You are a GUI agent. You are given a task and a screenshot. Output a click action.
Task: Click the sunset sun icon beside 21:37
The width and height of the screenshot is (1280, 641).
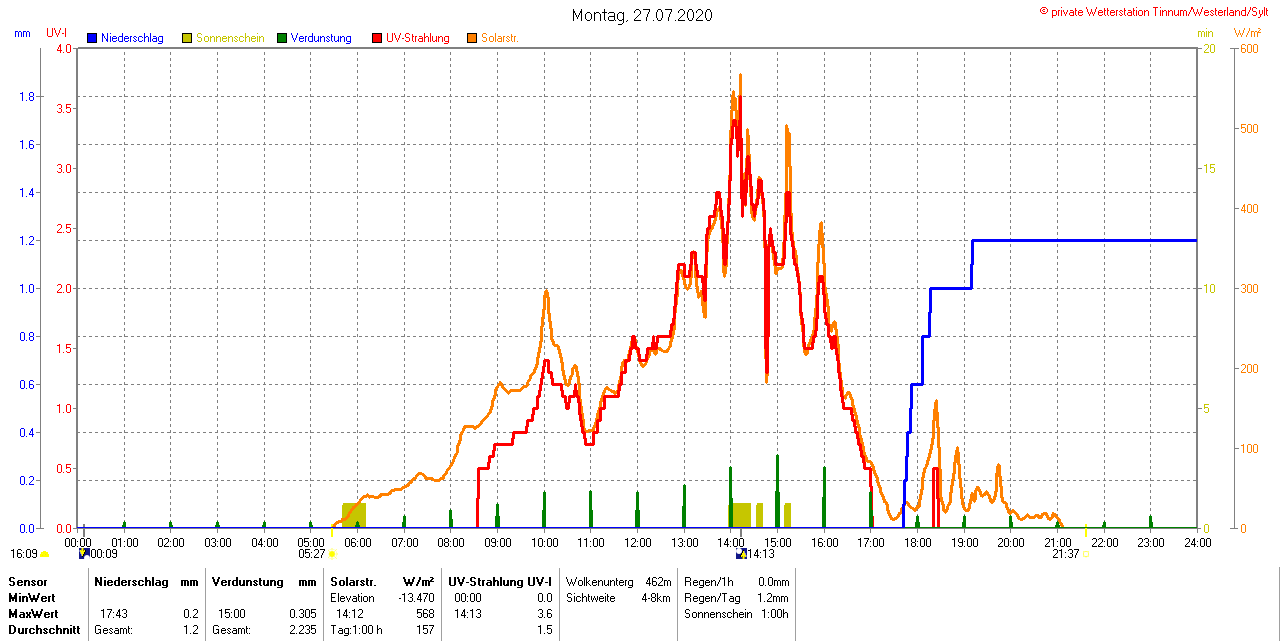1086,554
